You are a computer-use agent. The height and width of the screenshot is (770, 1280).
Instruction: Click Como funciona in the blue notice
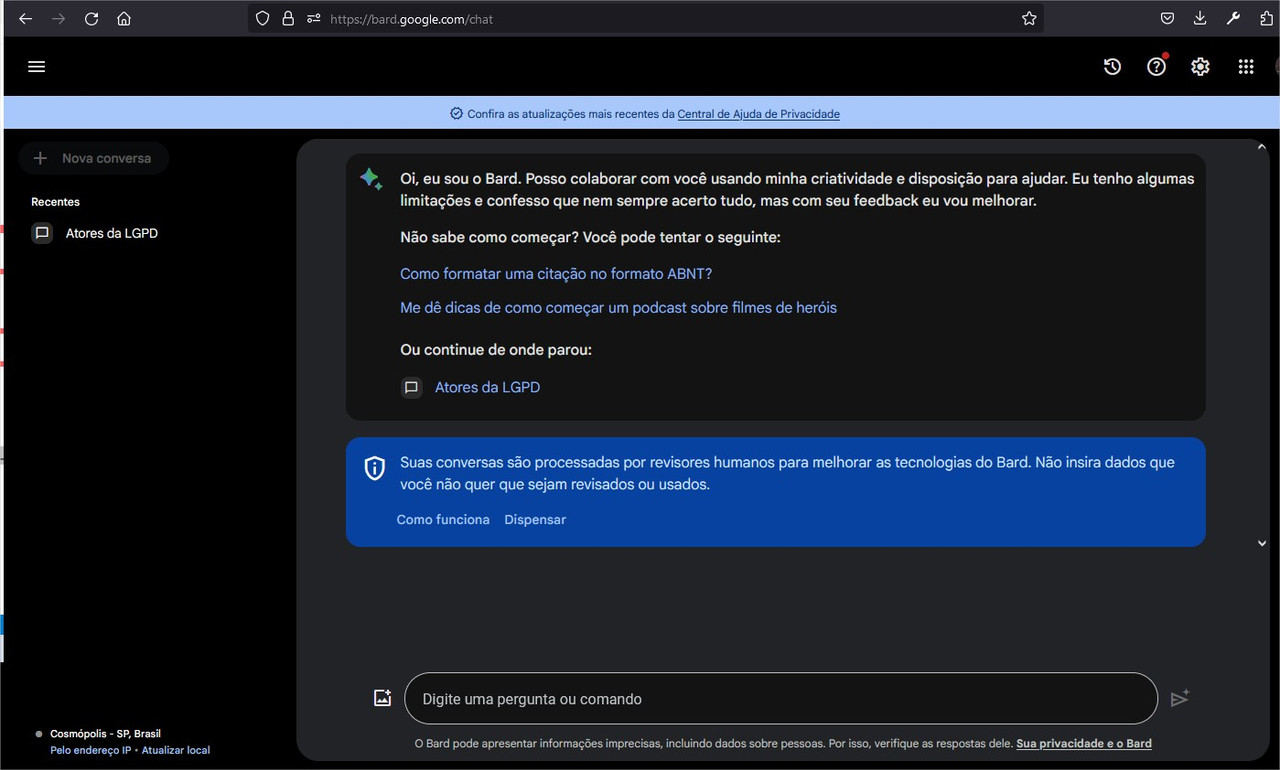pos(443,519)
